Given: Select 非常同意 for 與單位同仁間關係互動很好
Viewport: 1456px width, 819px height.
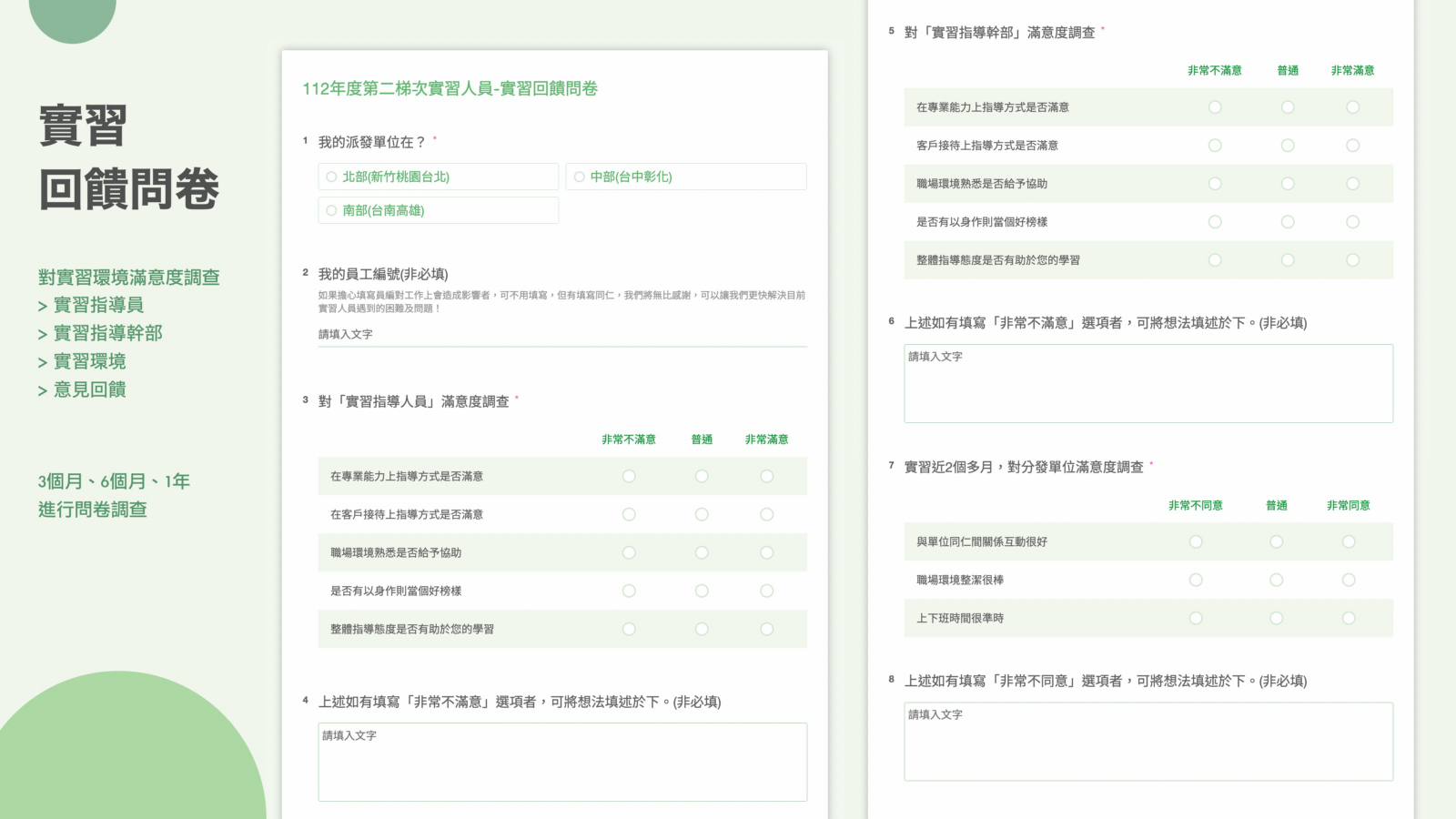Looking at the screenshot, I should (1349, 541).
